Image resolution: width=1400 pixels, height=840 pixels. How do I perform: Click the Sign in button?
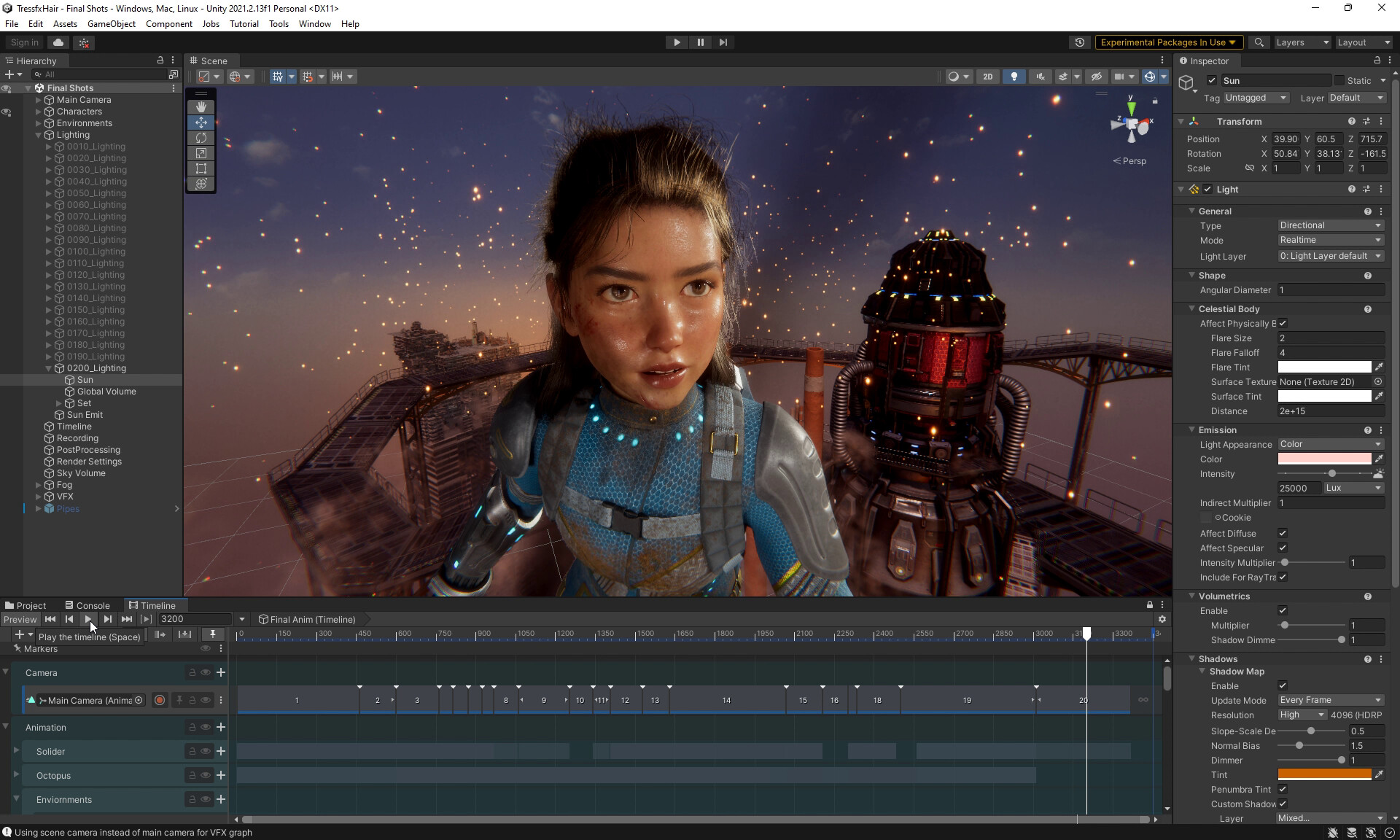(x=25, y=42)
